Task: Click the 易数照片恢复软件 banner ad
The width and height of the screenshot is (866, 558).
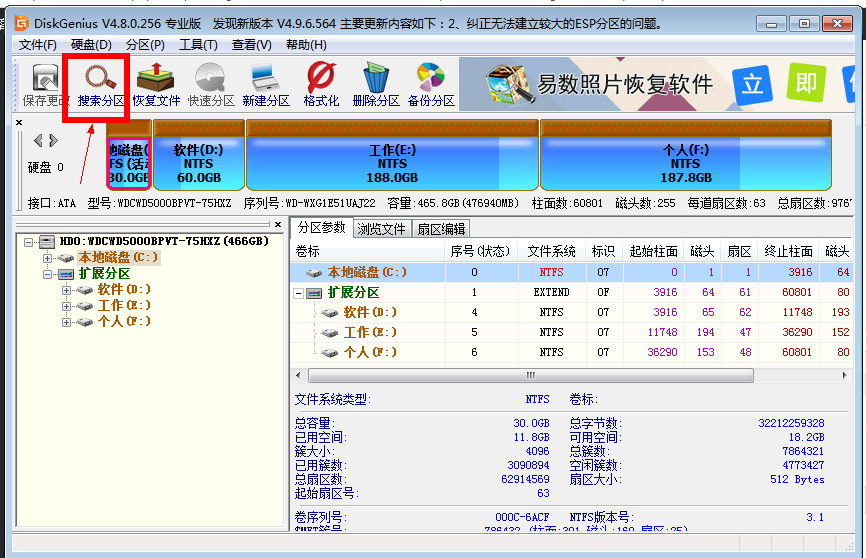Action: click(x=657, y=85)
